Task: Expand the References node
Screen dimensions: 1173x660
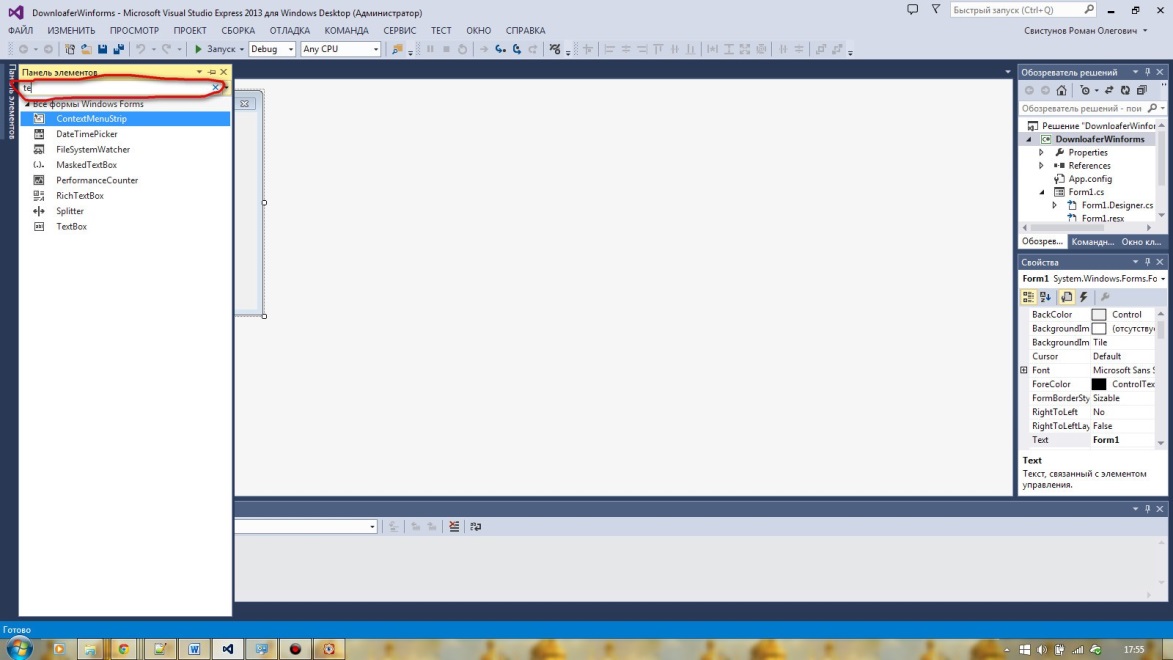Action: 1041,166
